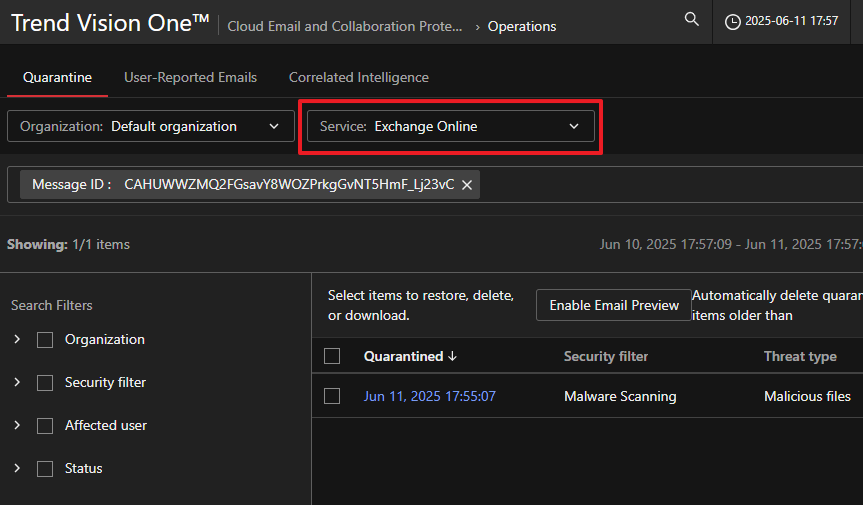Select the Jun 11 quarantined item checkbox
This screenshot has width=863, height=505.
pos(333,397)
